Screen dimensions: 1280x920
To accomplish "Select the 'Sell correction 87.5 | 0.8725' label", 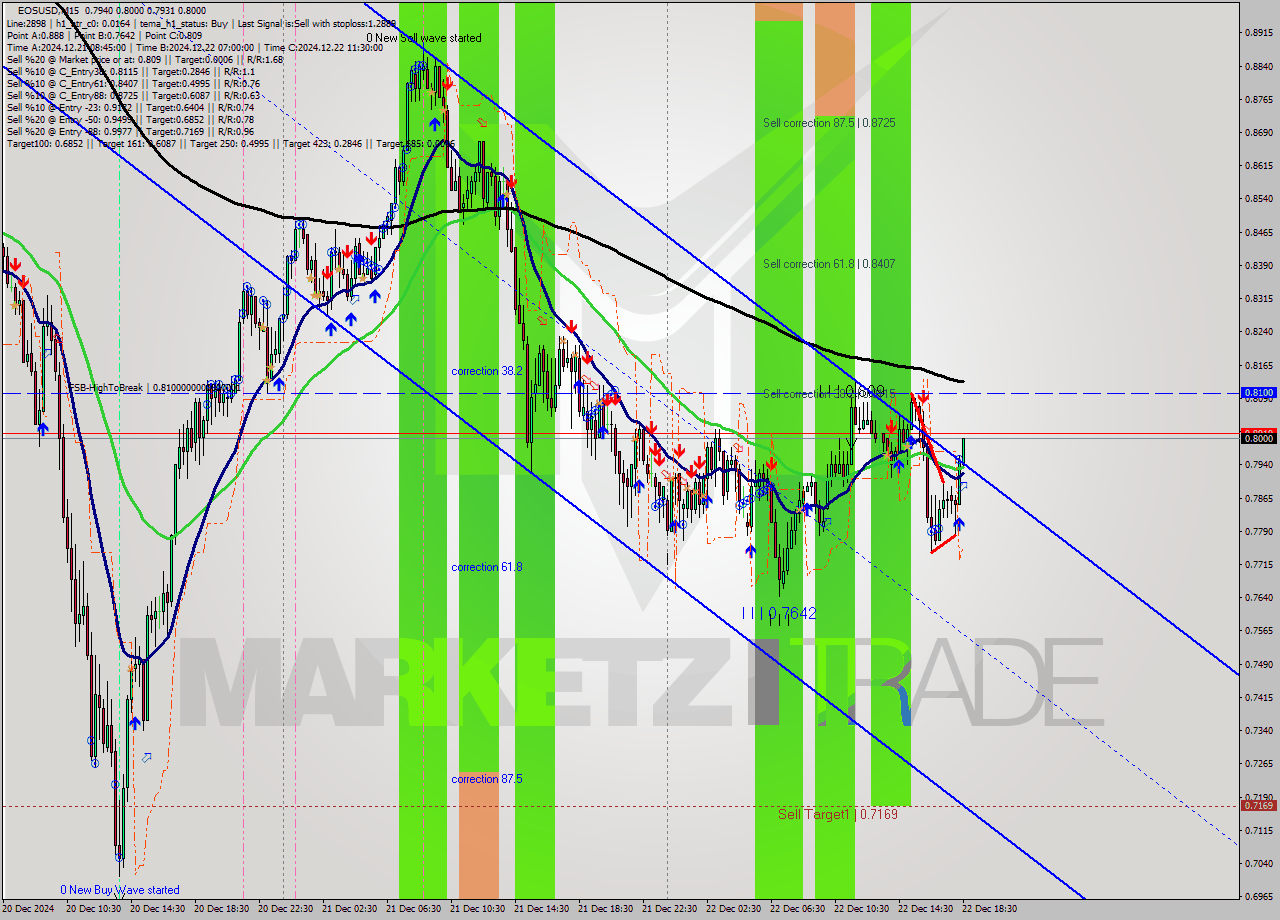I will [829, 123].
